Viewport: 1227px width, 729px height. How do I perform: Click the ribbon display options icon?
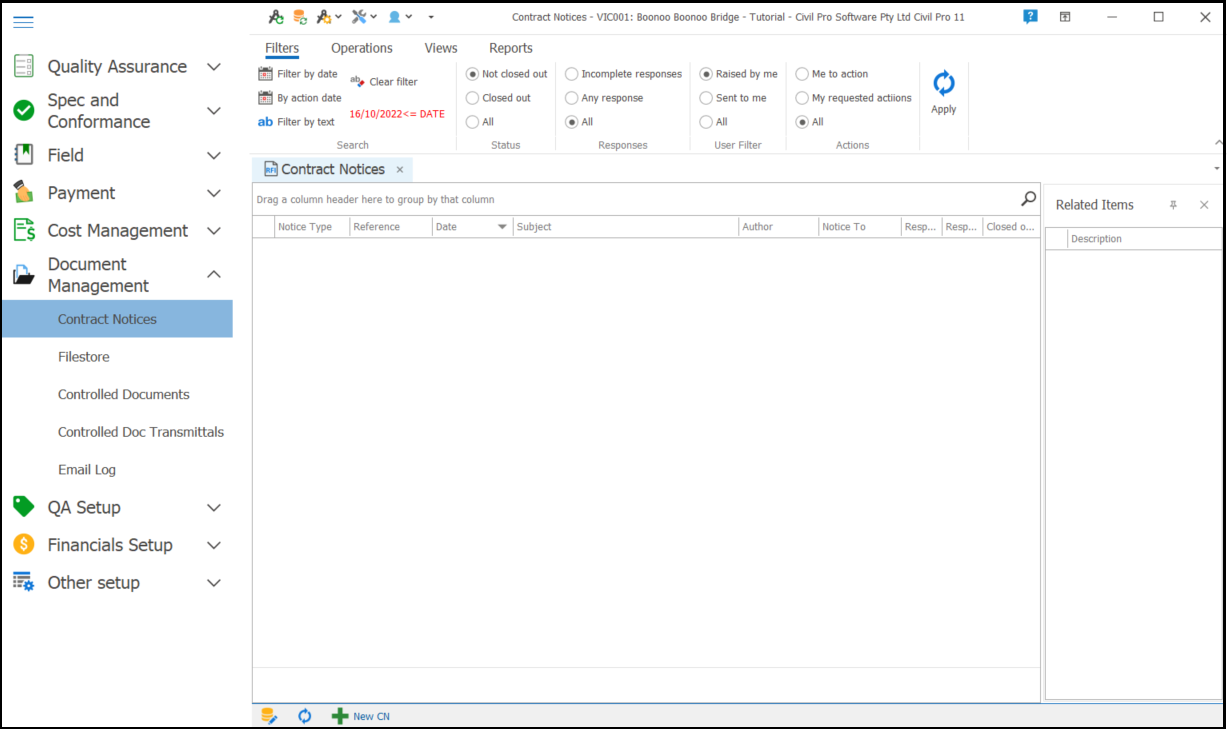[x=1066, y=17]
